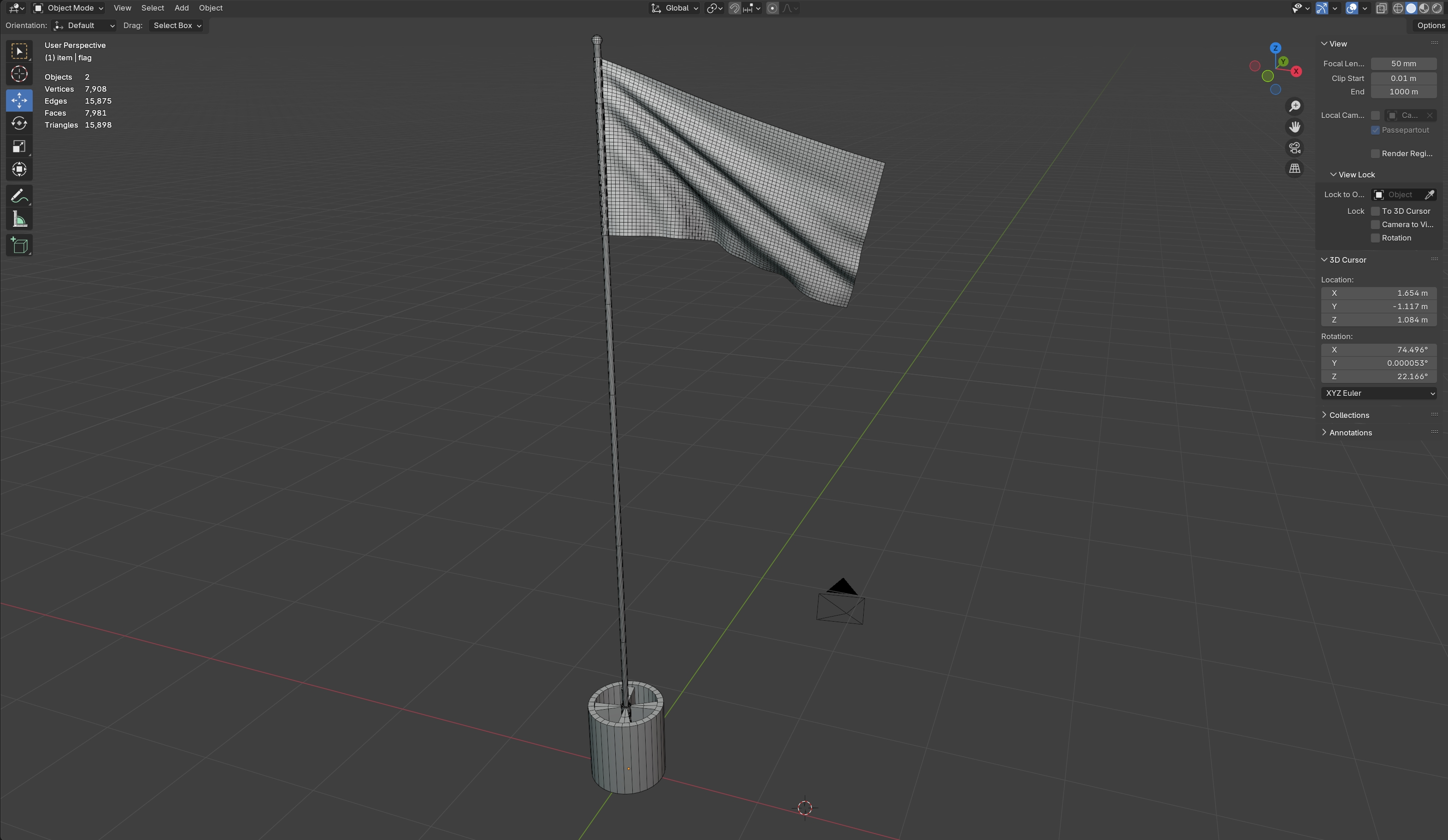Viewport: 1448px width, 840px height.
Task: Toggle camera view with camera icon
Action: click(1294, 148)
